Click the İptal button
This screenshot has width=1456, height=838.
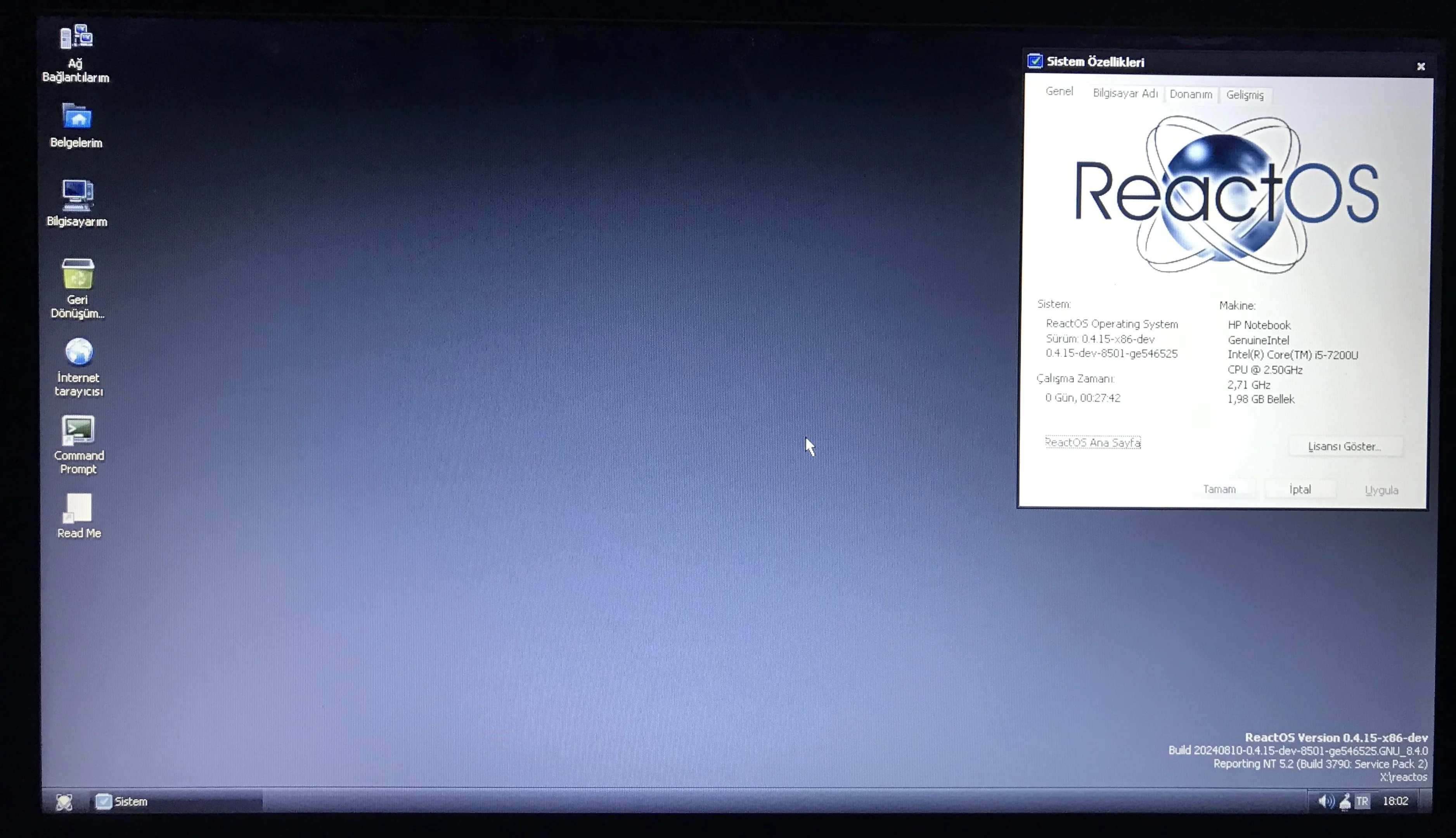[1300, 490]
